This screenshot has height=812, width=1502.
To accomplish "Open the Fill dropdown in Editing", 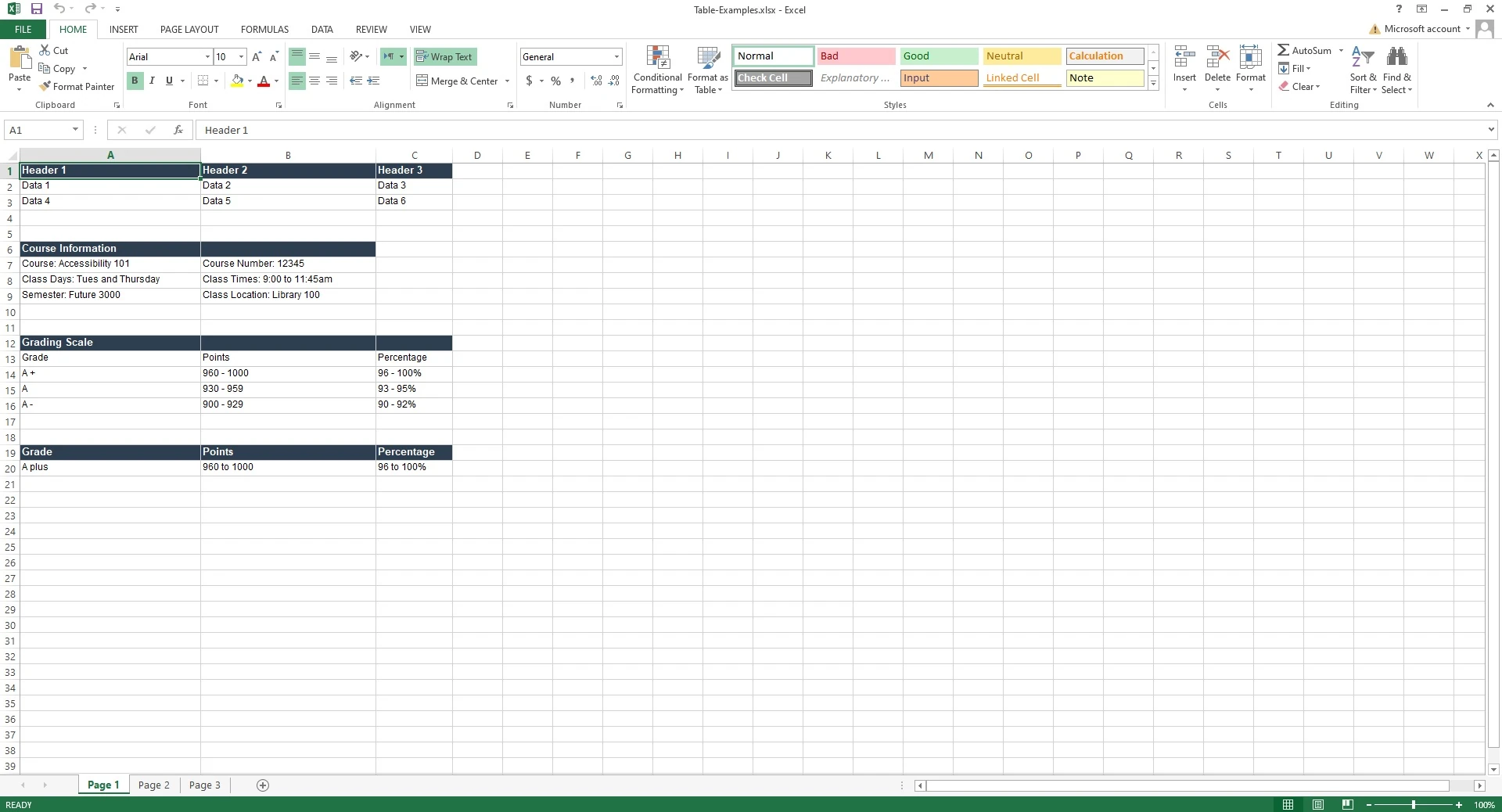I will click(1295, 69).
